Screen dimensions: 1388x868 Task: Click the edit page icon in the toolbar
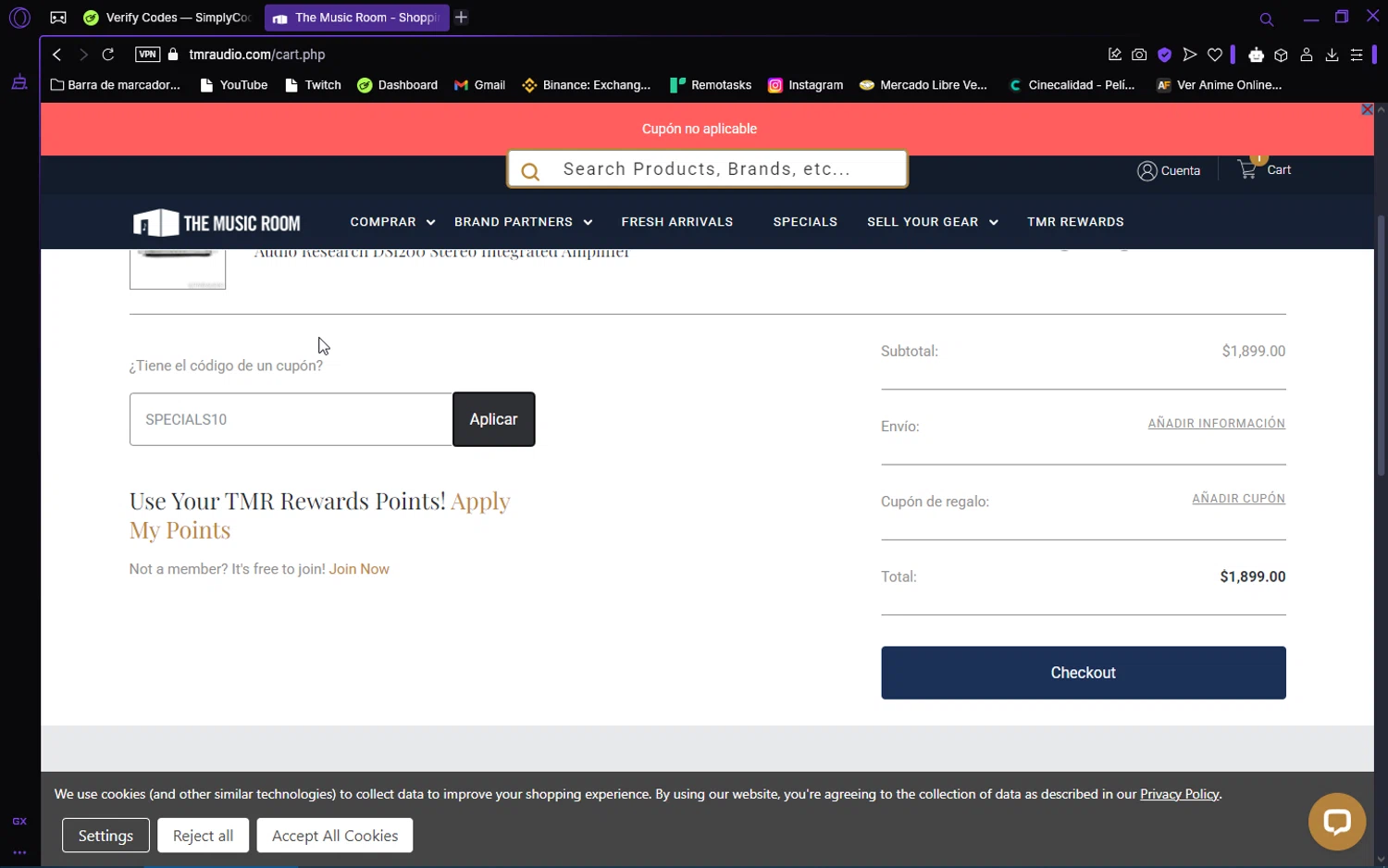(1115, 55)
